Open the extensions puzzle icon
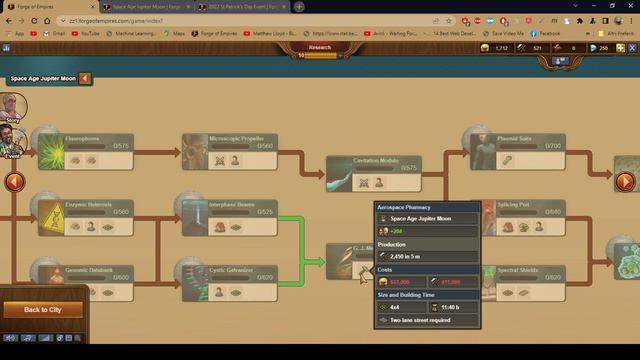This screenshot has width=640, height=360. pos(580,21)
